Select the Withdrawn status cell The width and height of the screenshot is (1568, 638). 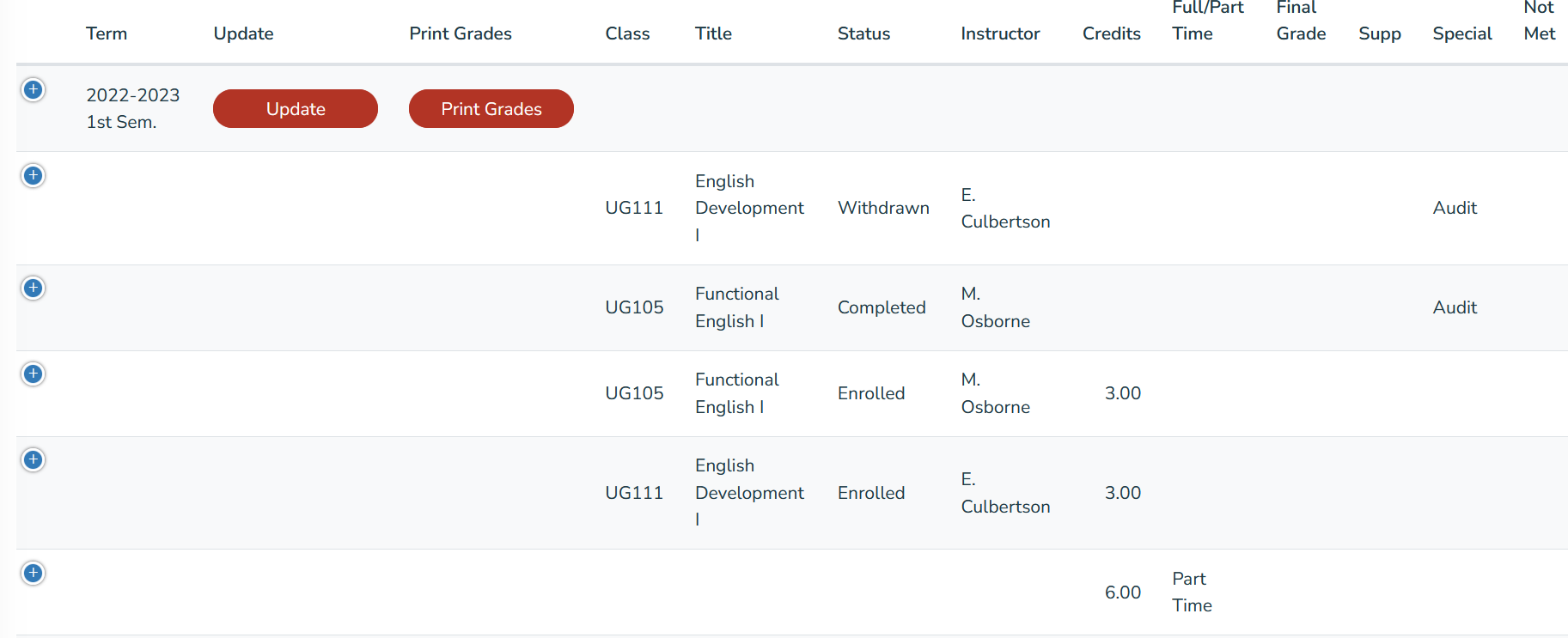[883, 208]
